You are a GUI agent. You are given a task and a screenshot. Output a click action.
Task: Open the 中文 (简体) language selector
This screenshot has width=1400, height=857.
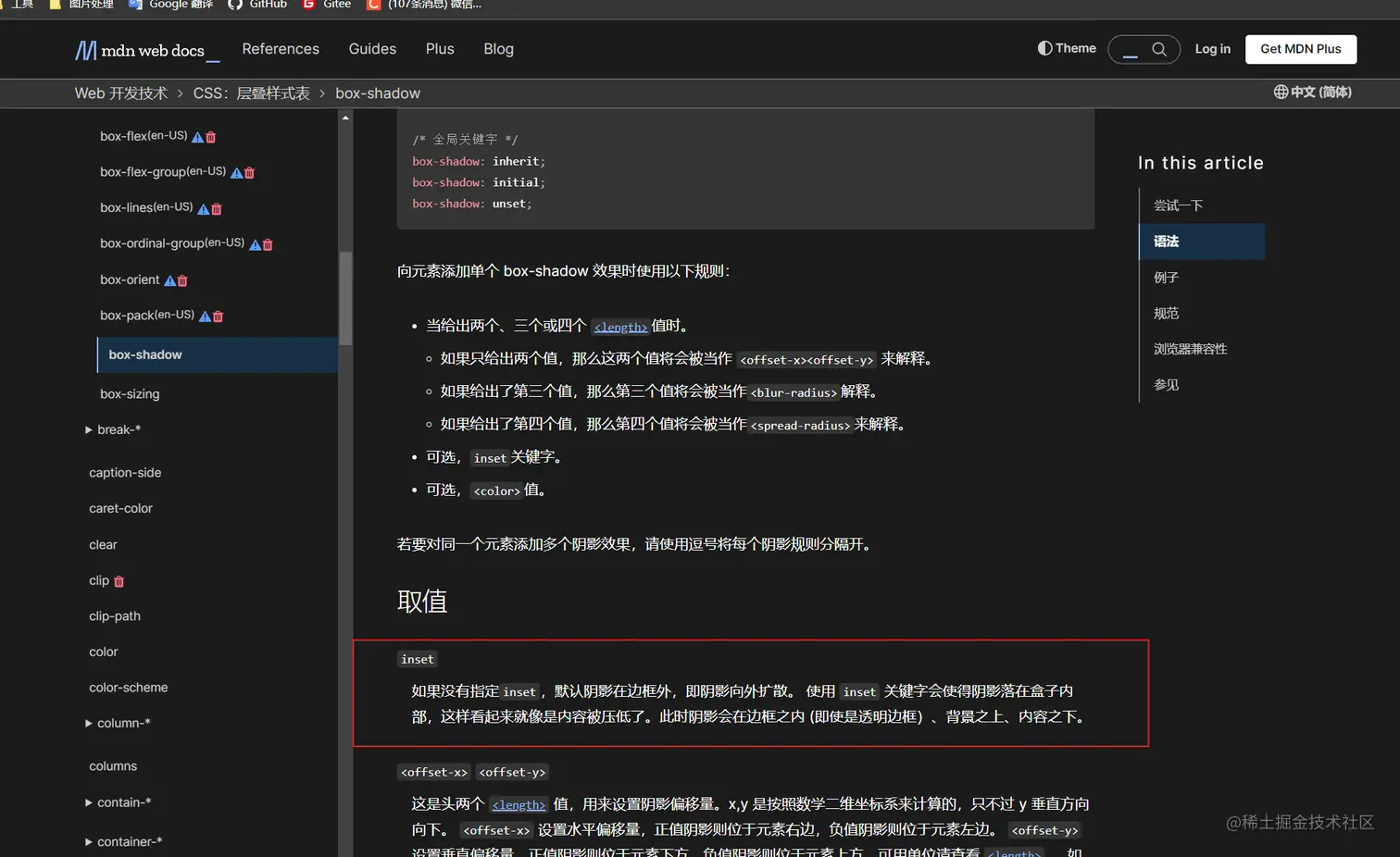click(1313, 92)
